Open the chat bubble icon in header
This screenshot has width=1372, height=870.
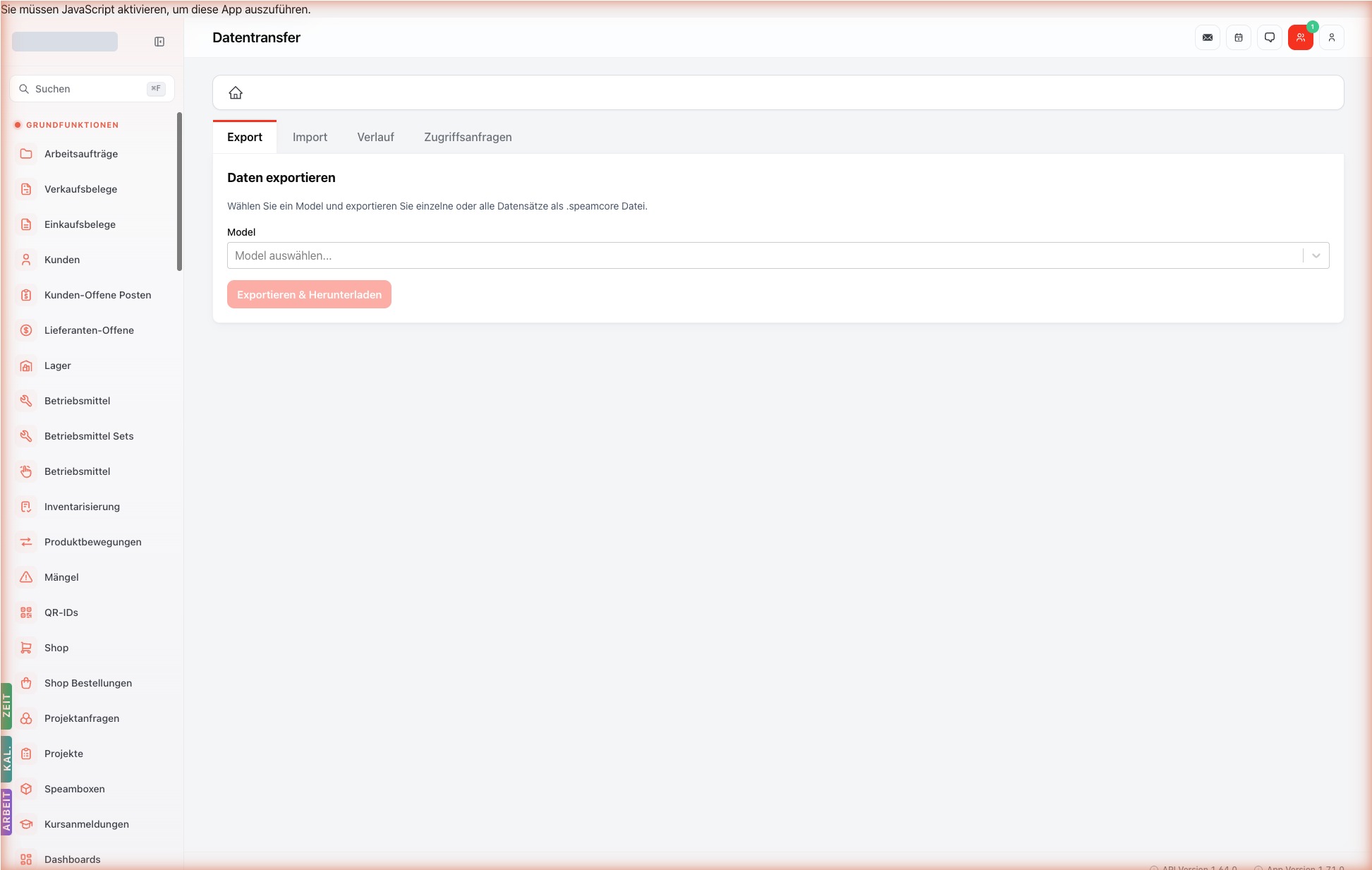pos(1270,37)
